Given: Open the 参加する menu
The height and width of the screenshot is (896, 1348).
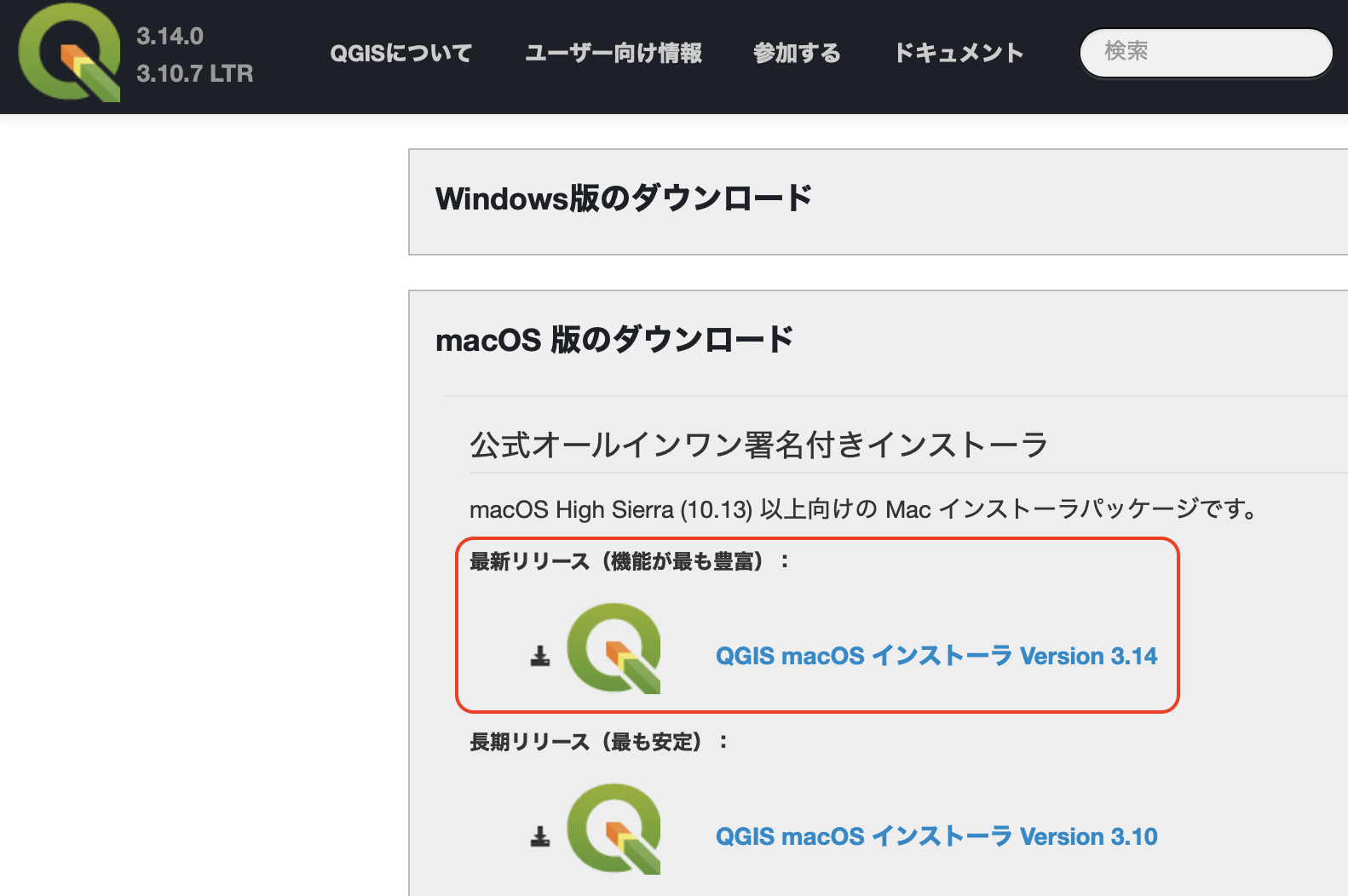Looking at the screenshot, I should tap(797, 54).
